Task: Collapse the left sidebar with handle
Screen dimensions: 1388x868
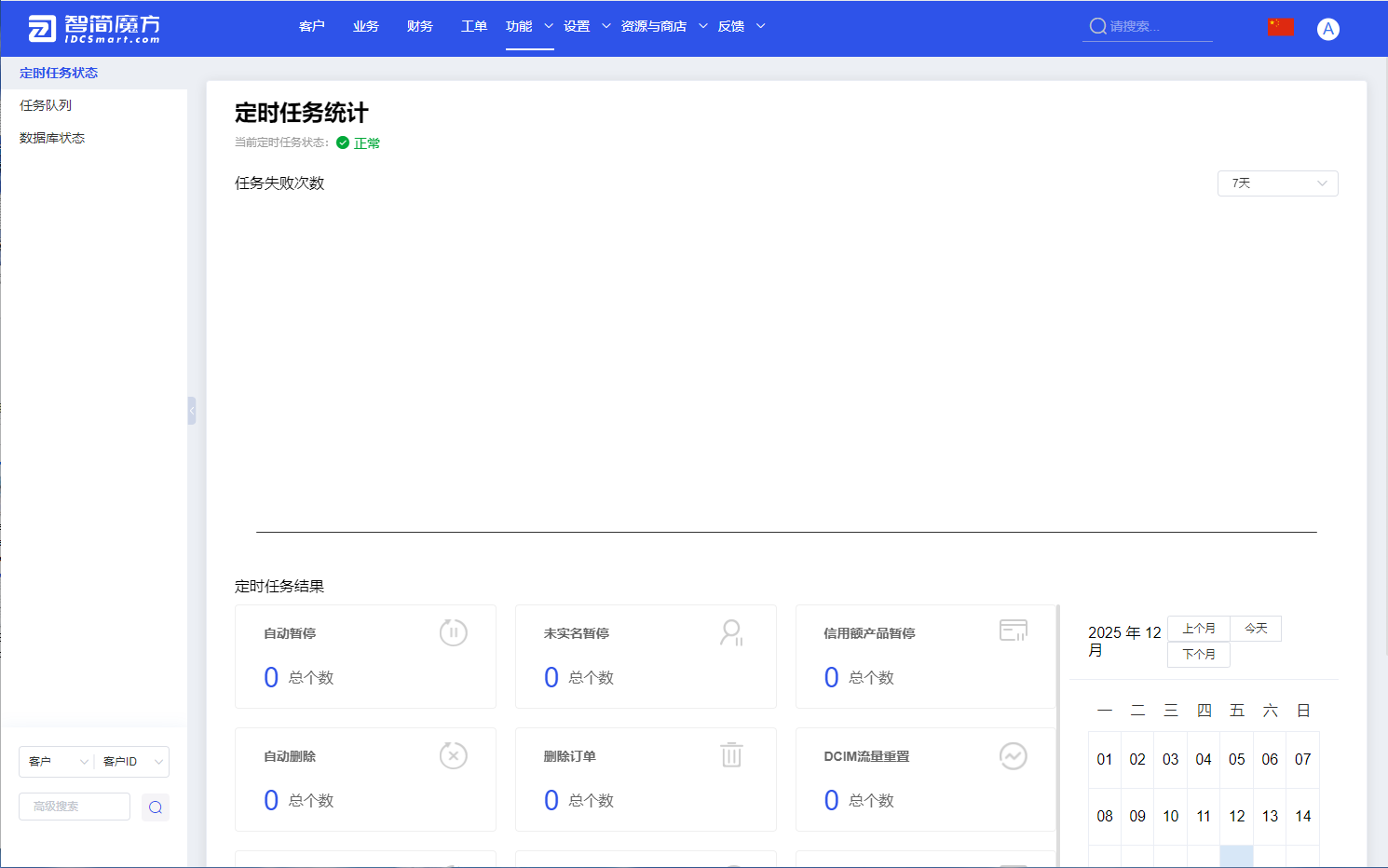Action: pos(192,411)
